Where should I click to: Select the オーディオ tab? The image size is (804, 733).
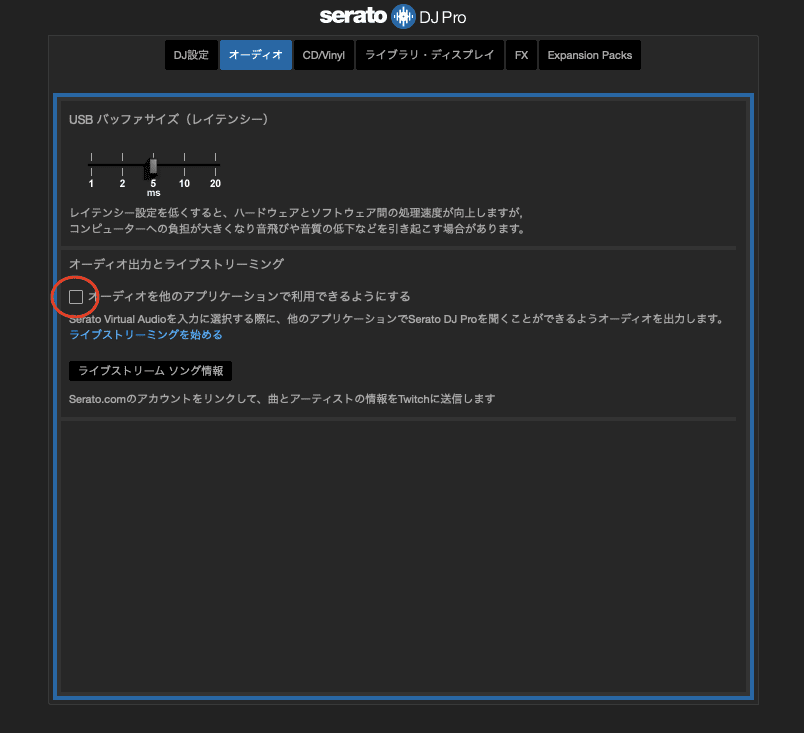[x=256, y=55]
